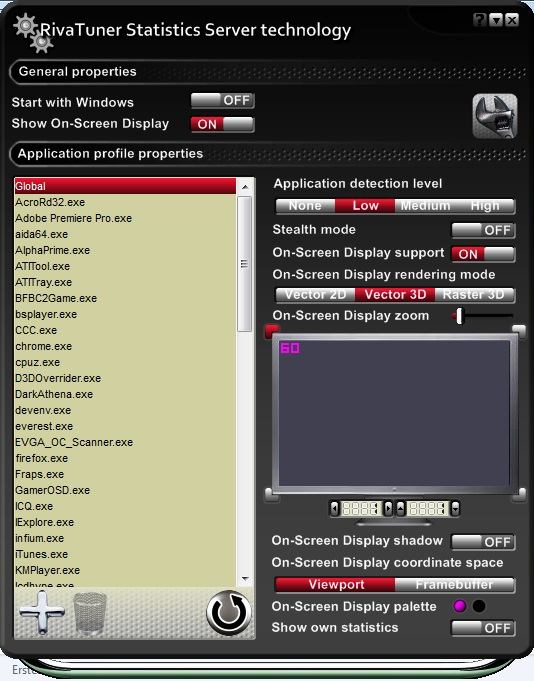Set application detection level to Low
The height and width of the screenshot is (681, 534).
365,205
